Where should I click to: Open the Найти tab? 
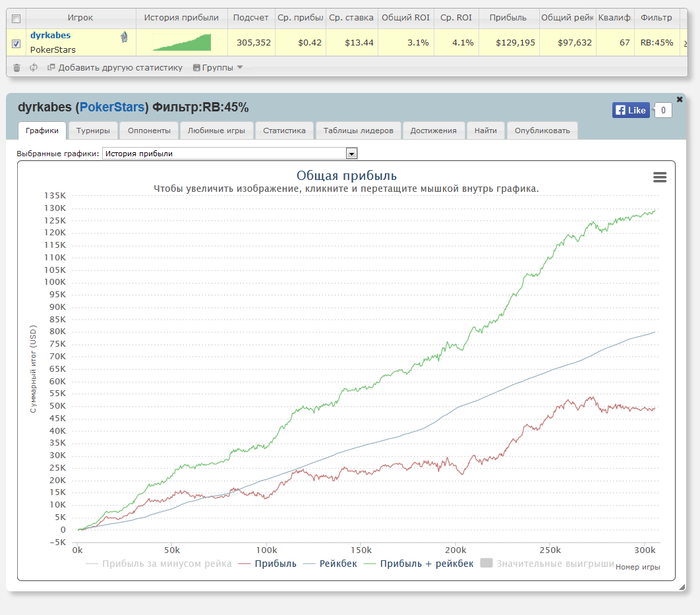click(x=485, y=130)
